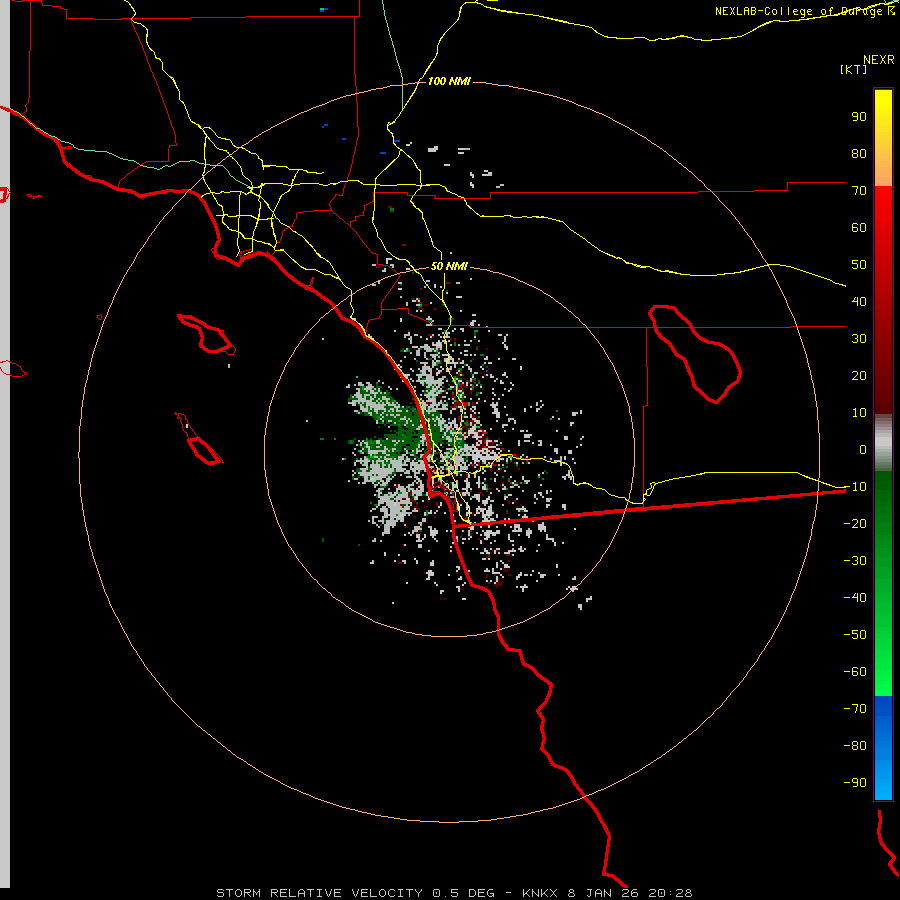The height and width of the screenshot is (900, 900).
Task: Click the [KT] units label
Action: pos(854,69)
